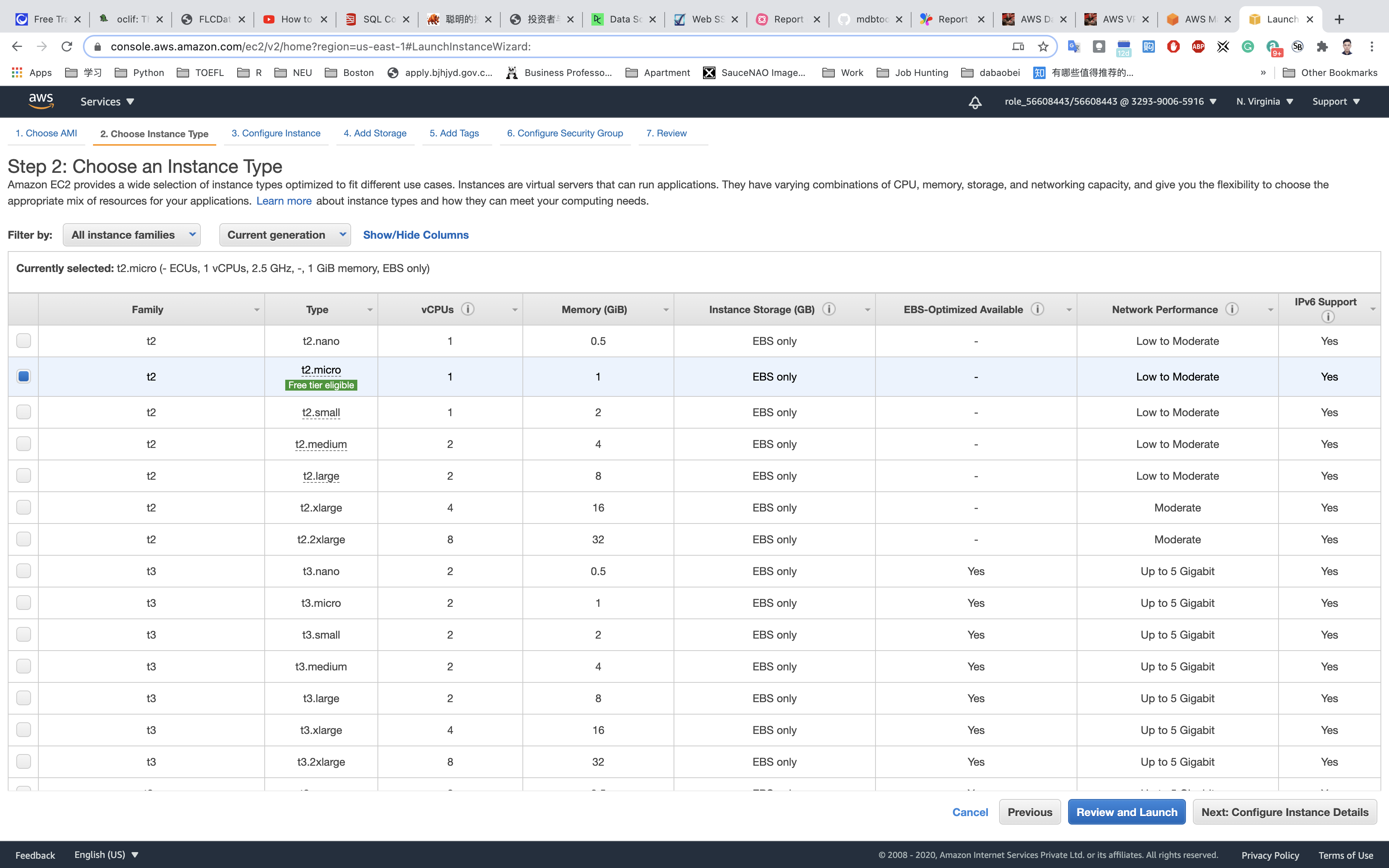Click the Show/Hide Columns link

pyautogui.click(x=415, y=235)
